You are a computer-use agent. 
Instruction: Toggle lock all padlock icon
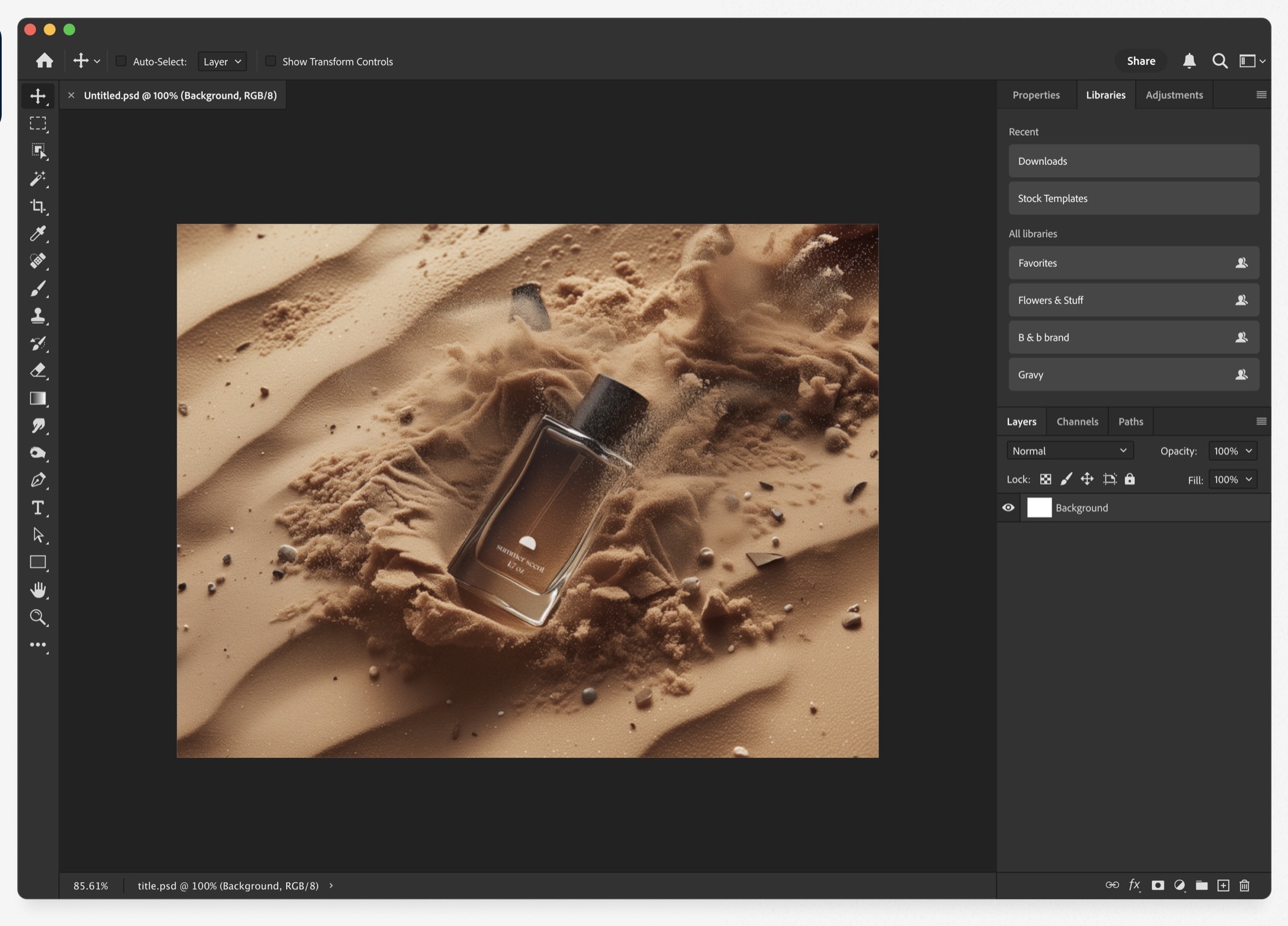point(1130,479)
